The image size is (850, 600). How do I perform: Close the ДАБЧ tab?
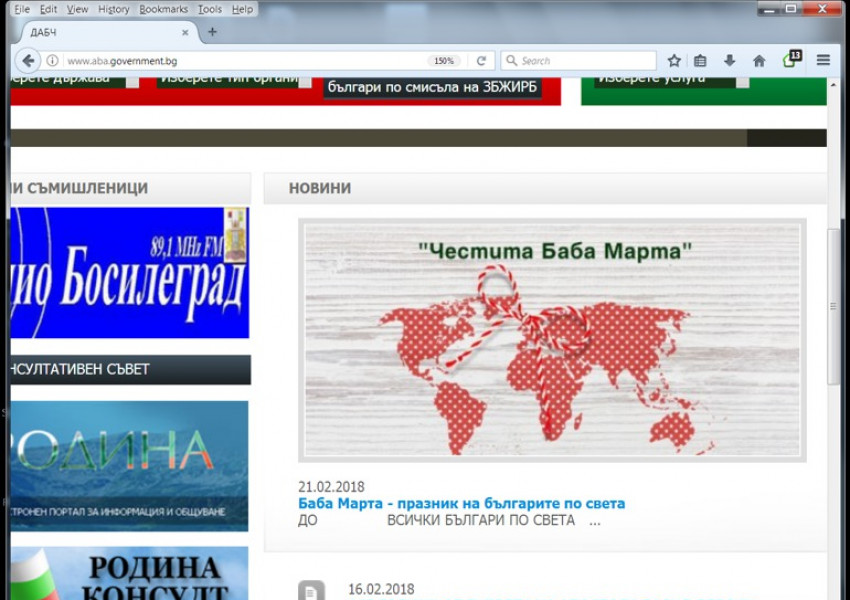[x=186, y=32]
